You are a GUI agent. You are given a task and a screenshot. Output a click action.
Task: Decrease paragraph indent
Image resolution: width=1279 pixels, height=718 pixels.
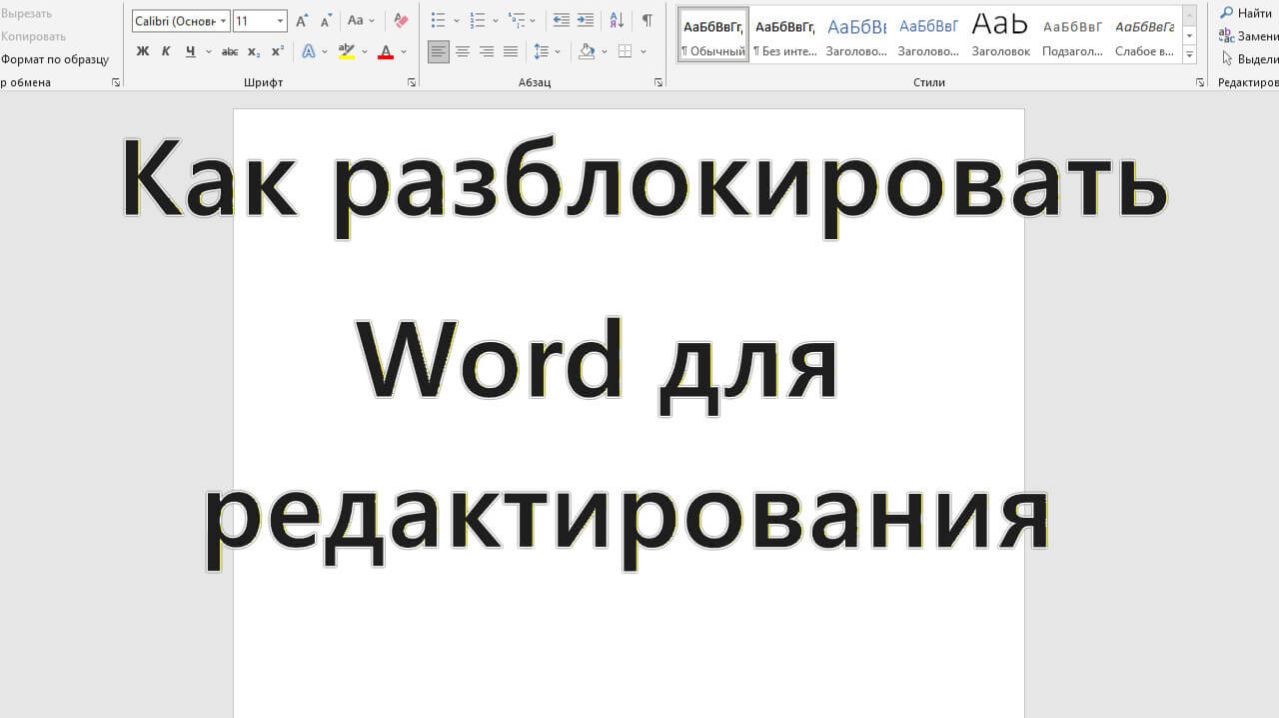(561, 20)
